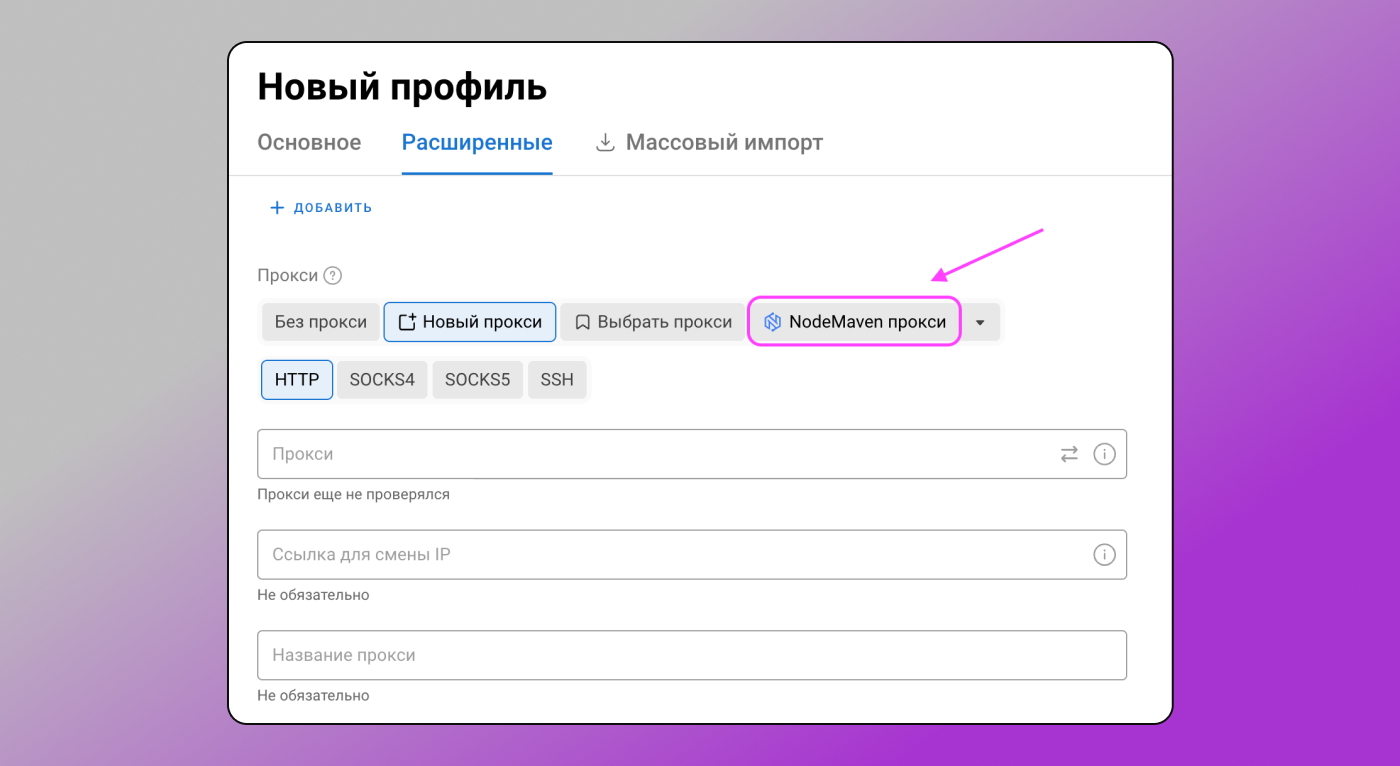The image size is (1400, 766).
Task: Click the Ссылка для смены IP input field
Action: pos(600,554)
